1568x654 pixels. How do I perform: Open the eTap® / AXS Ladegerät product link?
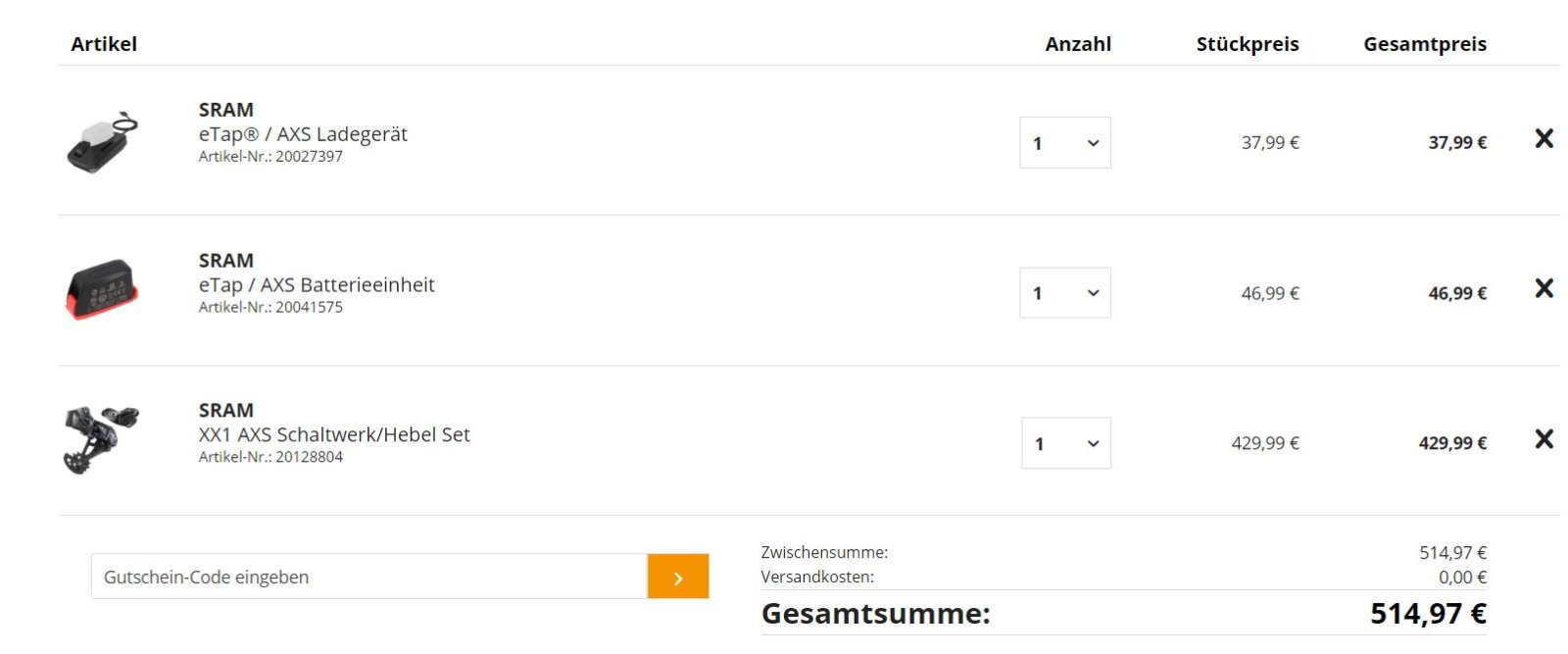(x=303, y=134)
